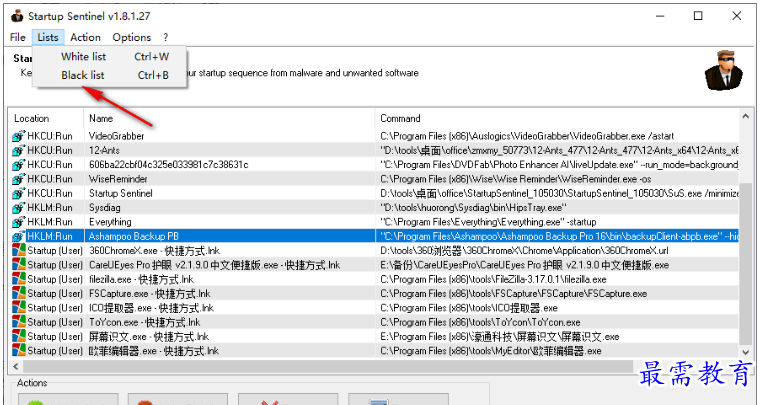
Task: Select 欧菲编辑器.exe - 快捷方式.lnk name cell
Action: click(153, 351)
